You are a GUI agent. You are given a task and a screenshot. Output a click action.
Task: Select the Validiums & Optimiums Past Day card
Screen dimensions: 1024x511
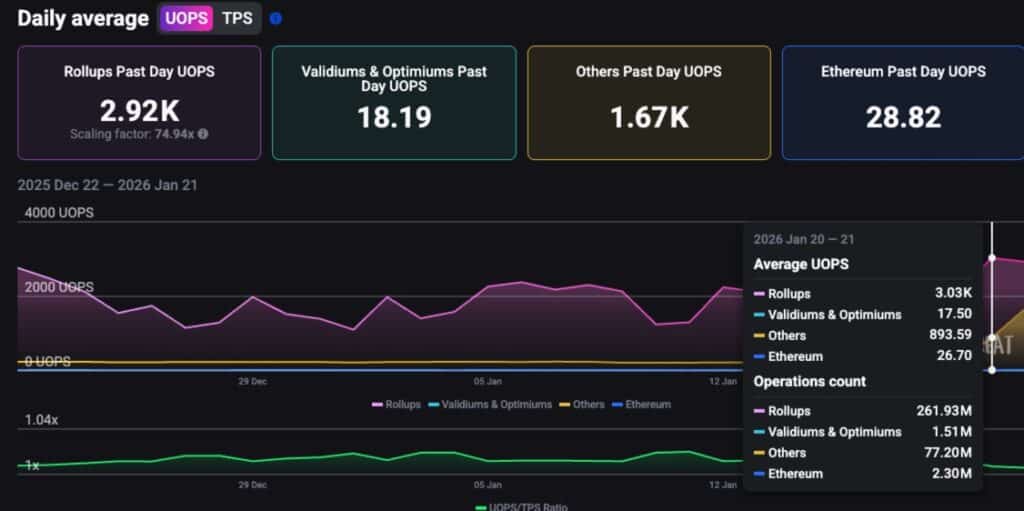click(x=394, y=102)
